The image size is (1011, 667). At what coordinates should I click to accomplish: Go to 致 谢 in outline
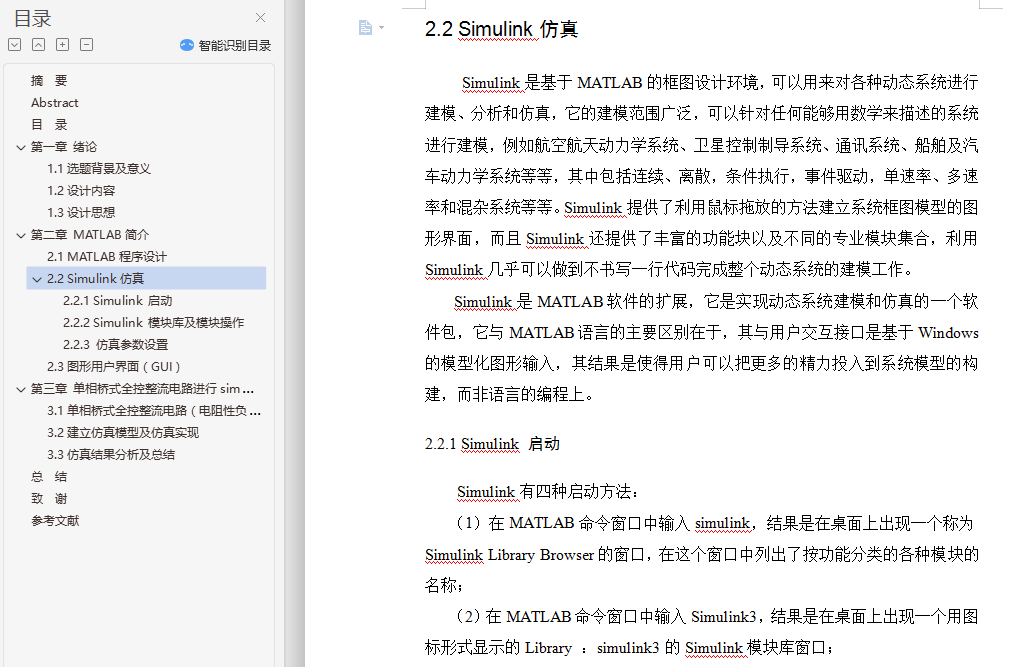pos(50,498)
